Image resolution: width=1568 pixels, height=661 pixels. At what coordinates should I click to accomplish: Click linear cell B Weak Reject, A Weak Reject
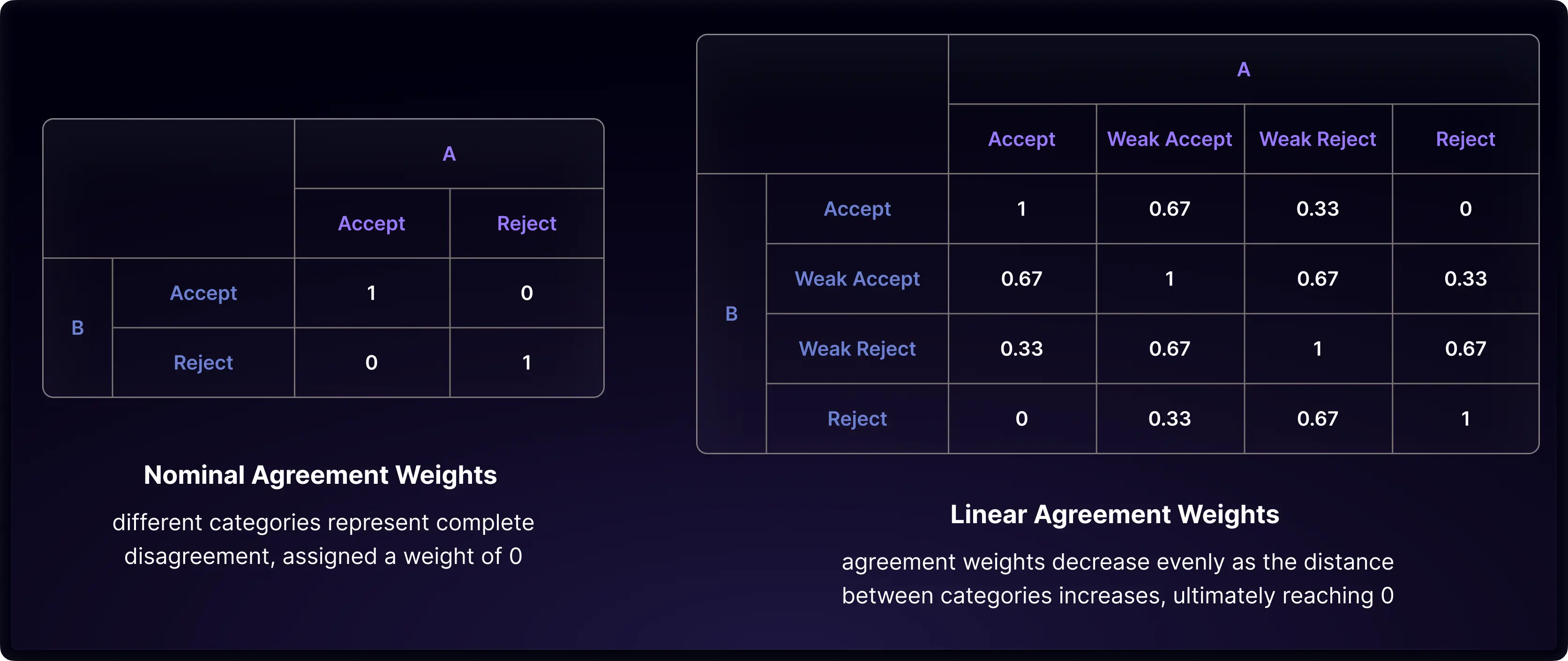pos(1318,349)
